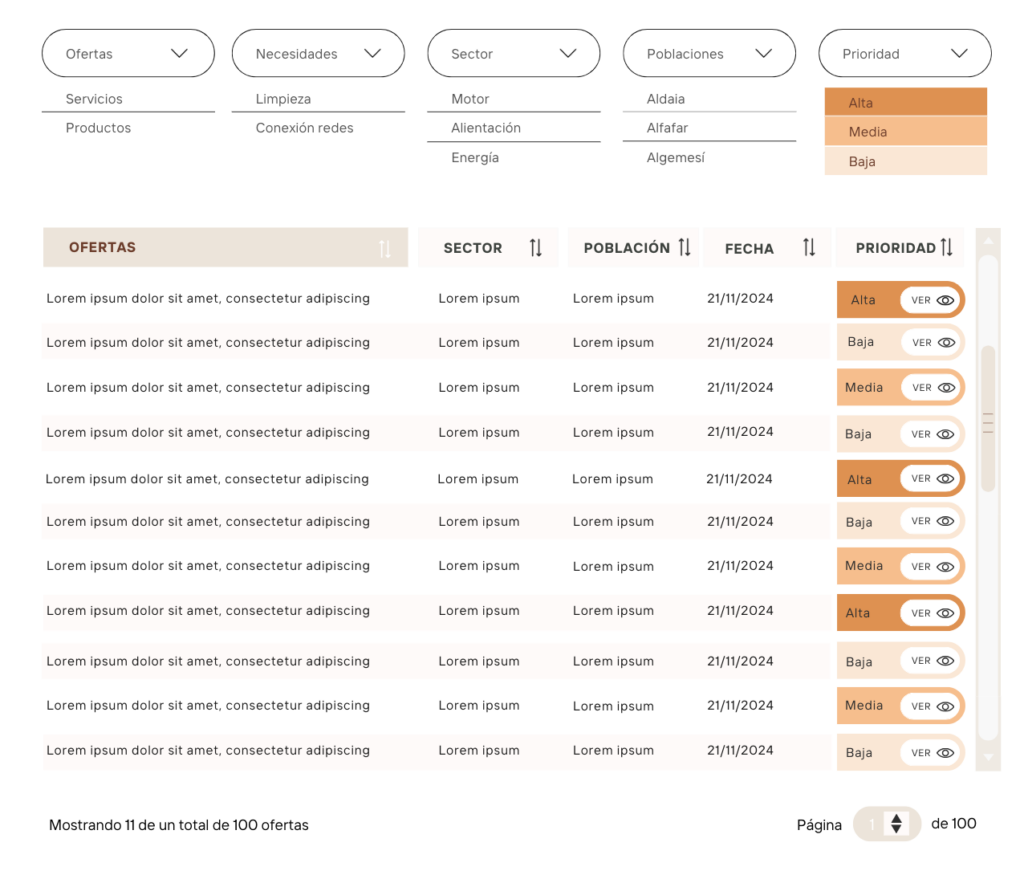Select Servicios under Ofertas

94,99
